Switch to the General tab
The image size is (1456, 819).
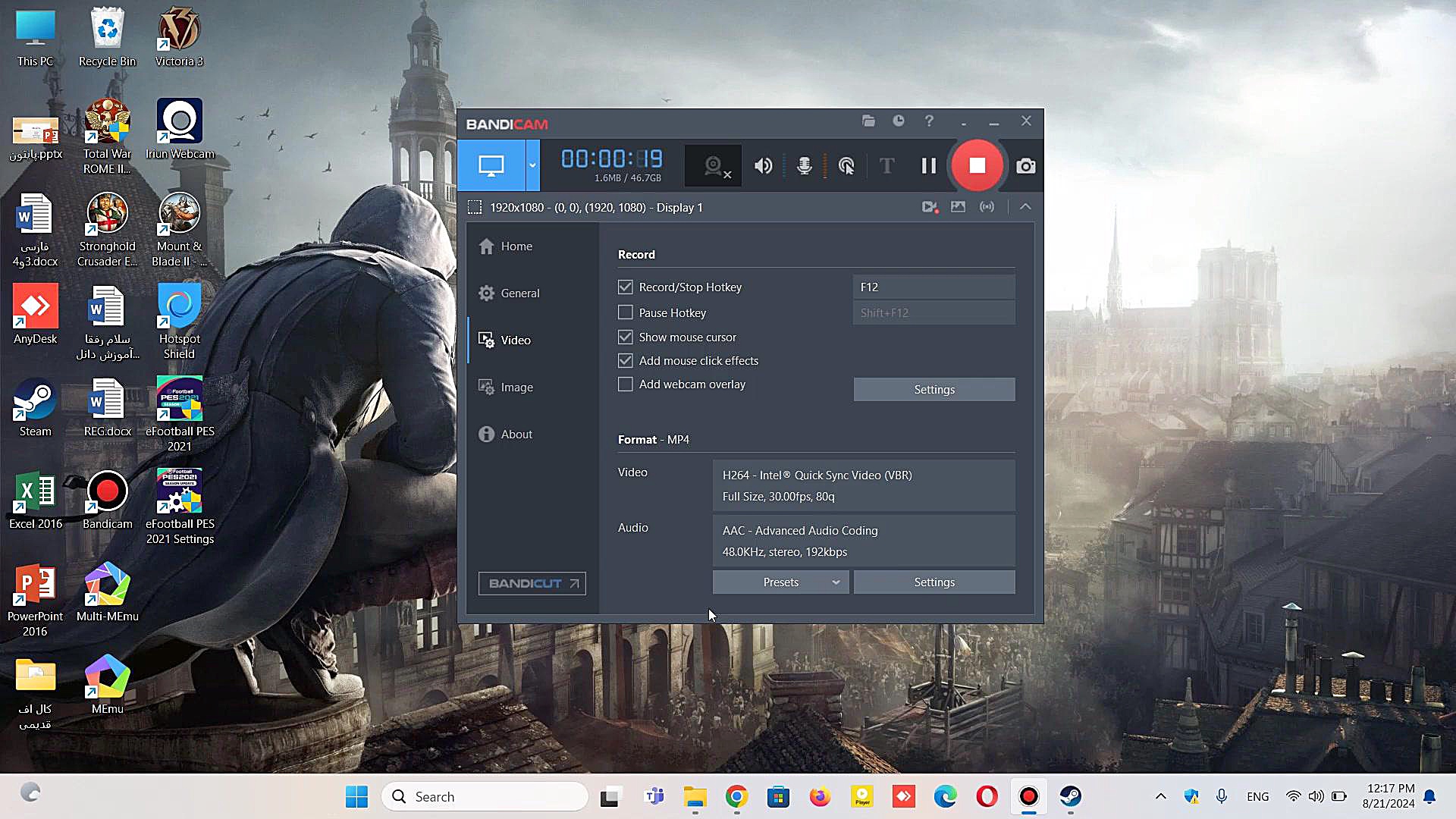tap(519, 293)
